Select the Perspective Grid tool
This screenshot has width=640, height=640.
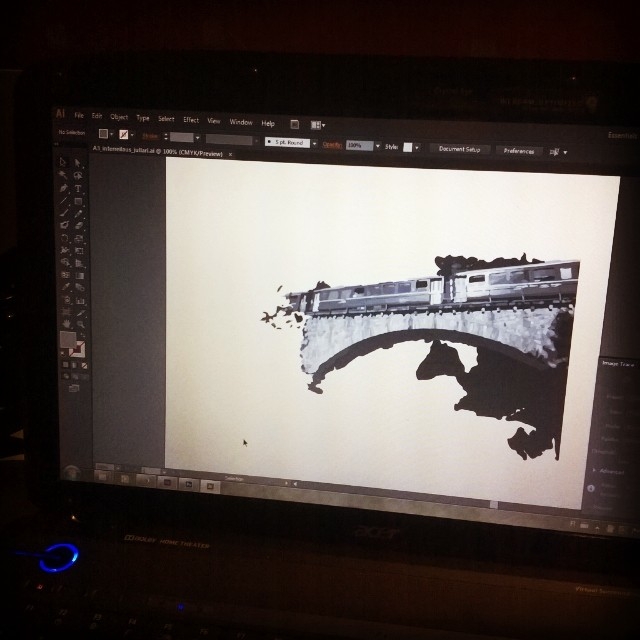79,263
